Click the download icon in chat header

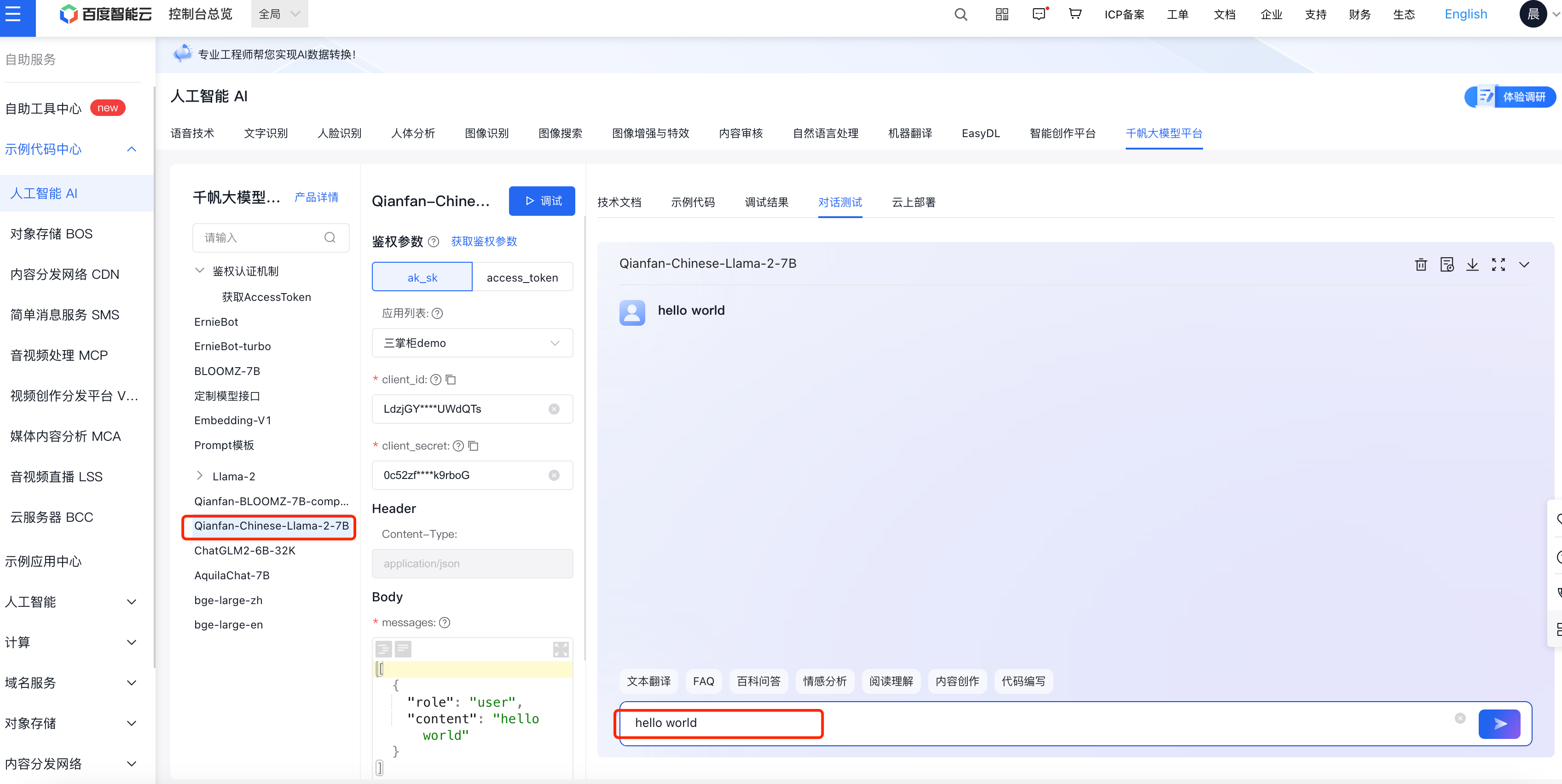(1472, 265)
